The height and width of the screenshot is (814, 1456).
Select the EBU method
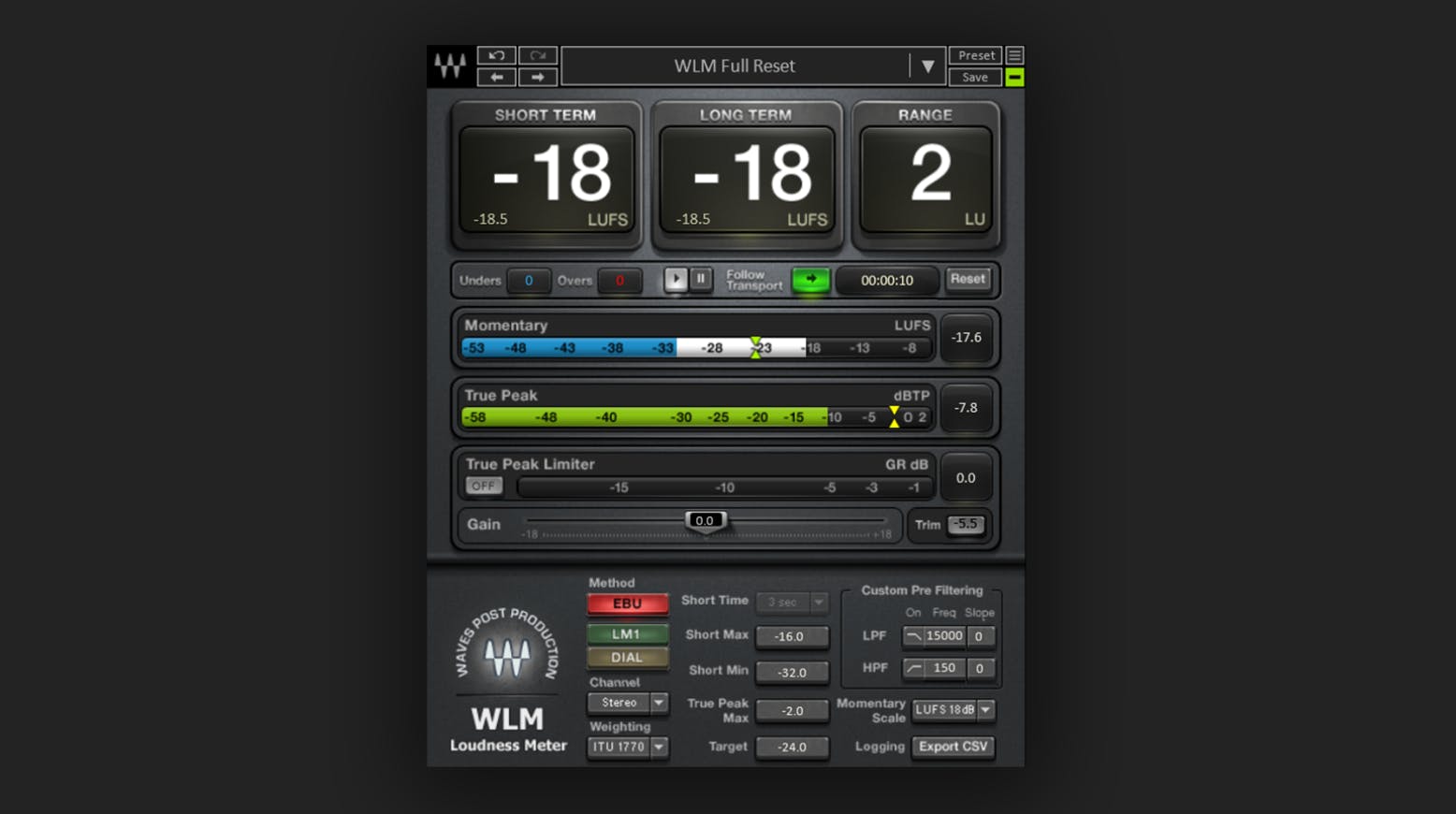pos(627,604)
